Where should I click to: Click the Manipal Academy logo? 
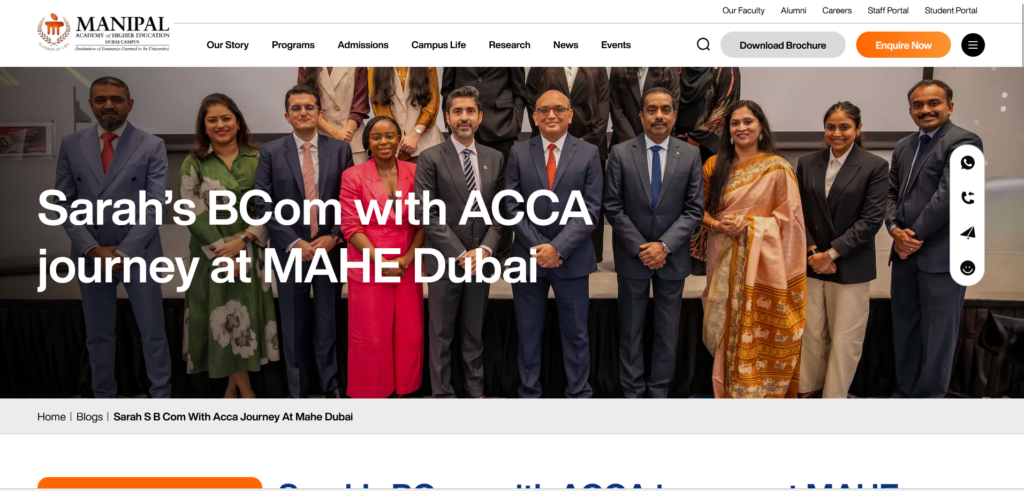pos(104,33)
